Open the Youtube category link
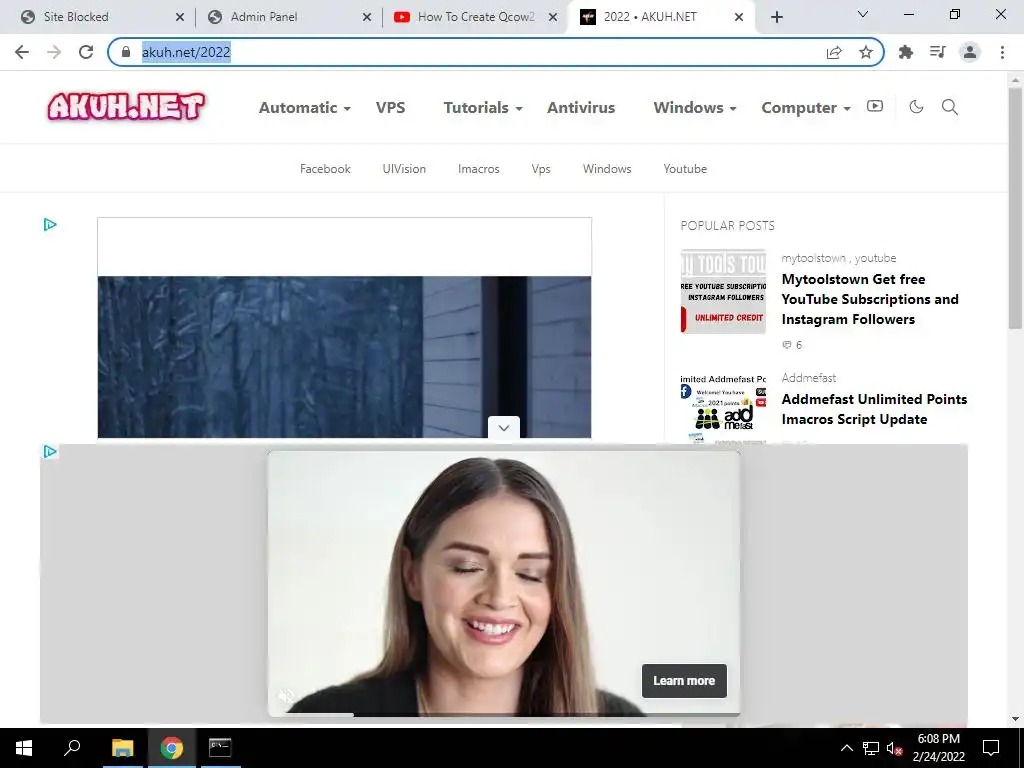This screenshot has height=768, width=1024. [685, 169]
